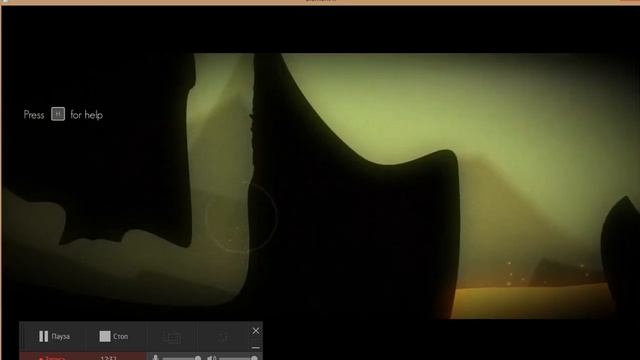The image size is (640, 360).
Task: Click the H key hint icon
Action: pyautogui.click(x=58, y=114)
